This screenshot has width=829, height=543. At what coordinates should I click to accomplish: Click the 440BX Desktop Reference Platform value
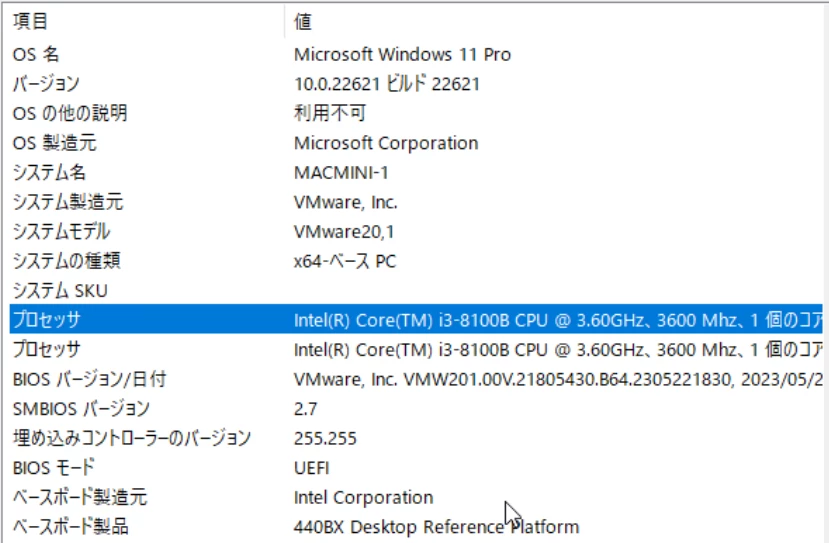[437, 527]
